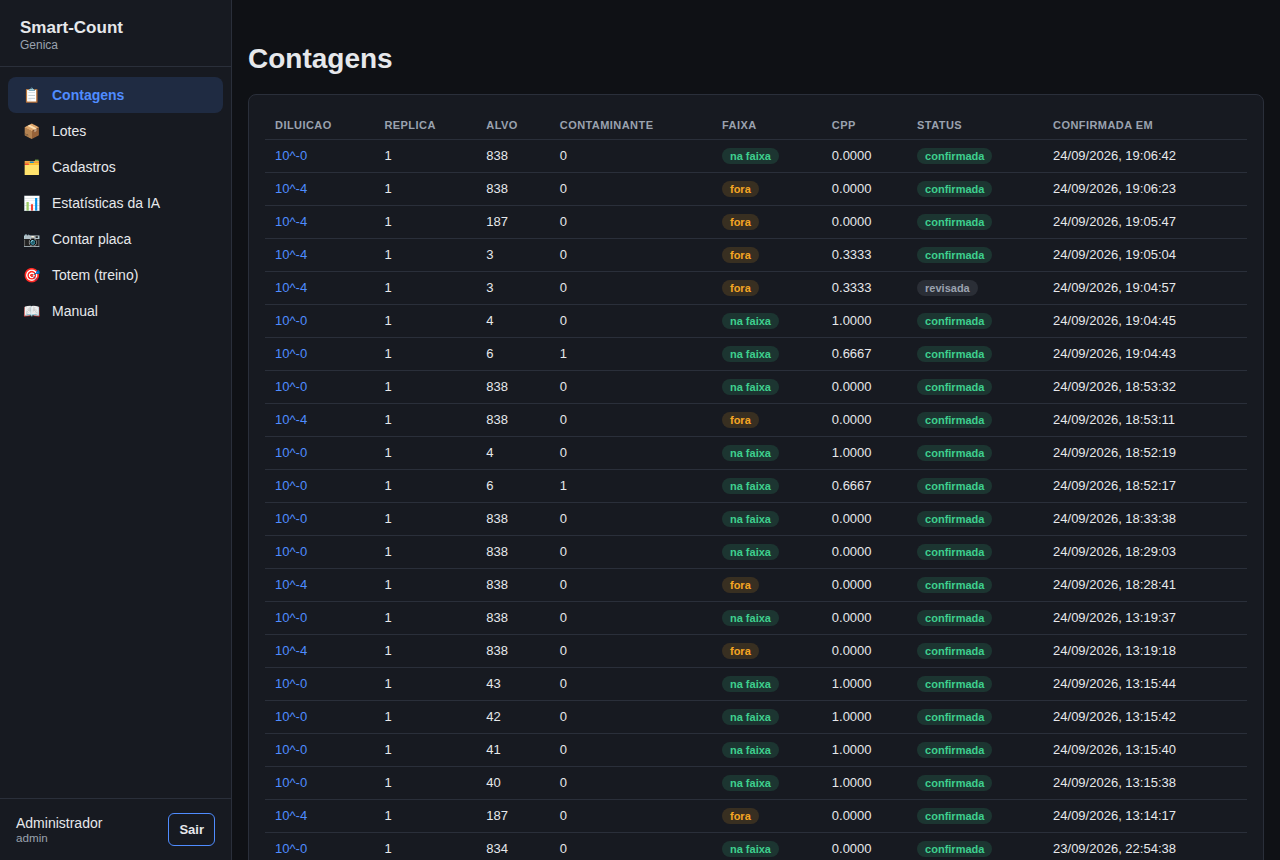Click the contaminante value in the 18:52:17 row
Viewport: 1280px width, 860px height.
click(x=563, y=486)
